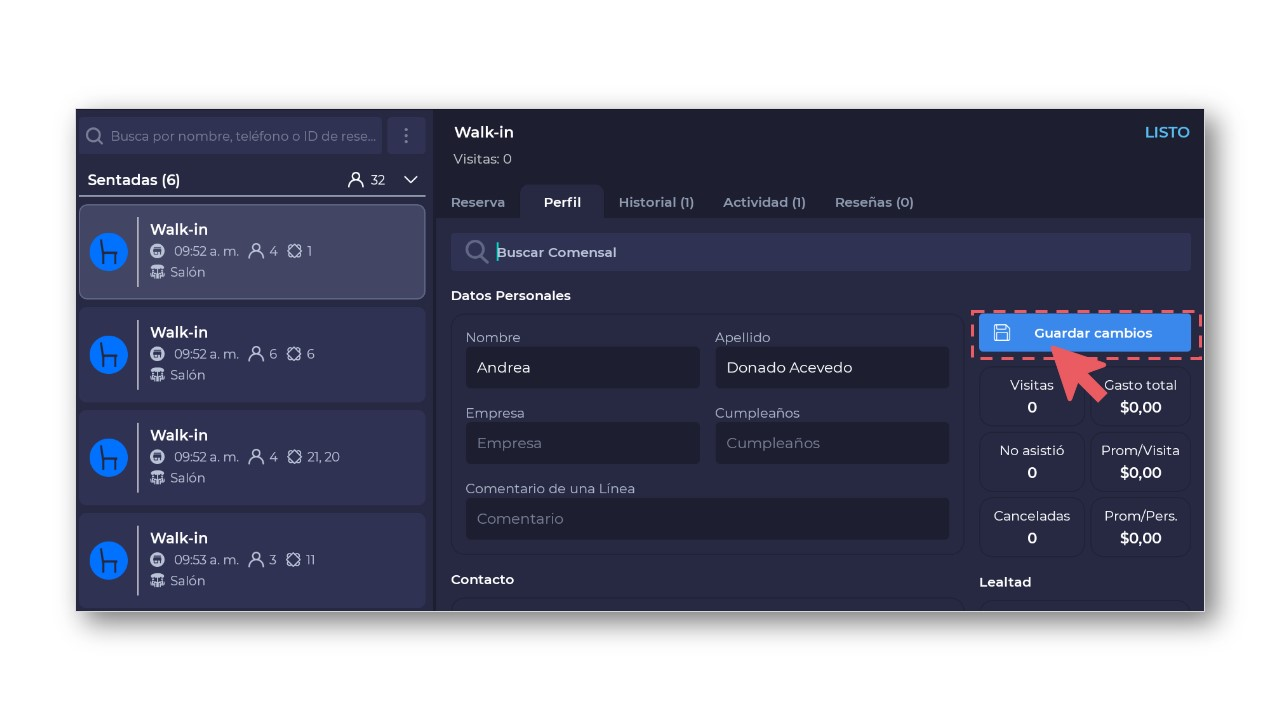
Task: Go to the Actividad (1) tab
Action: coord(764,202)
